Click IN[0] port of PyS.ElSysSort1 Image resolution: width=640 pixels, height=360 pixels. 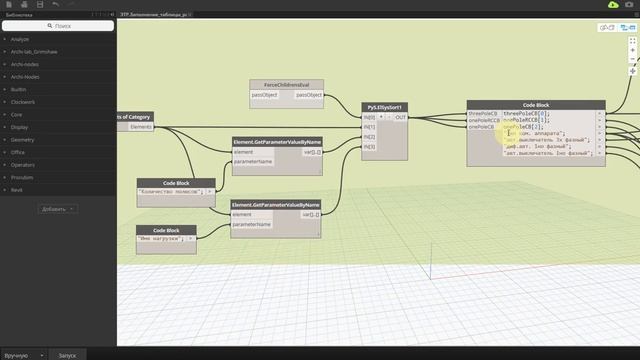click(369, 117)
